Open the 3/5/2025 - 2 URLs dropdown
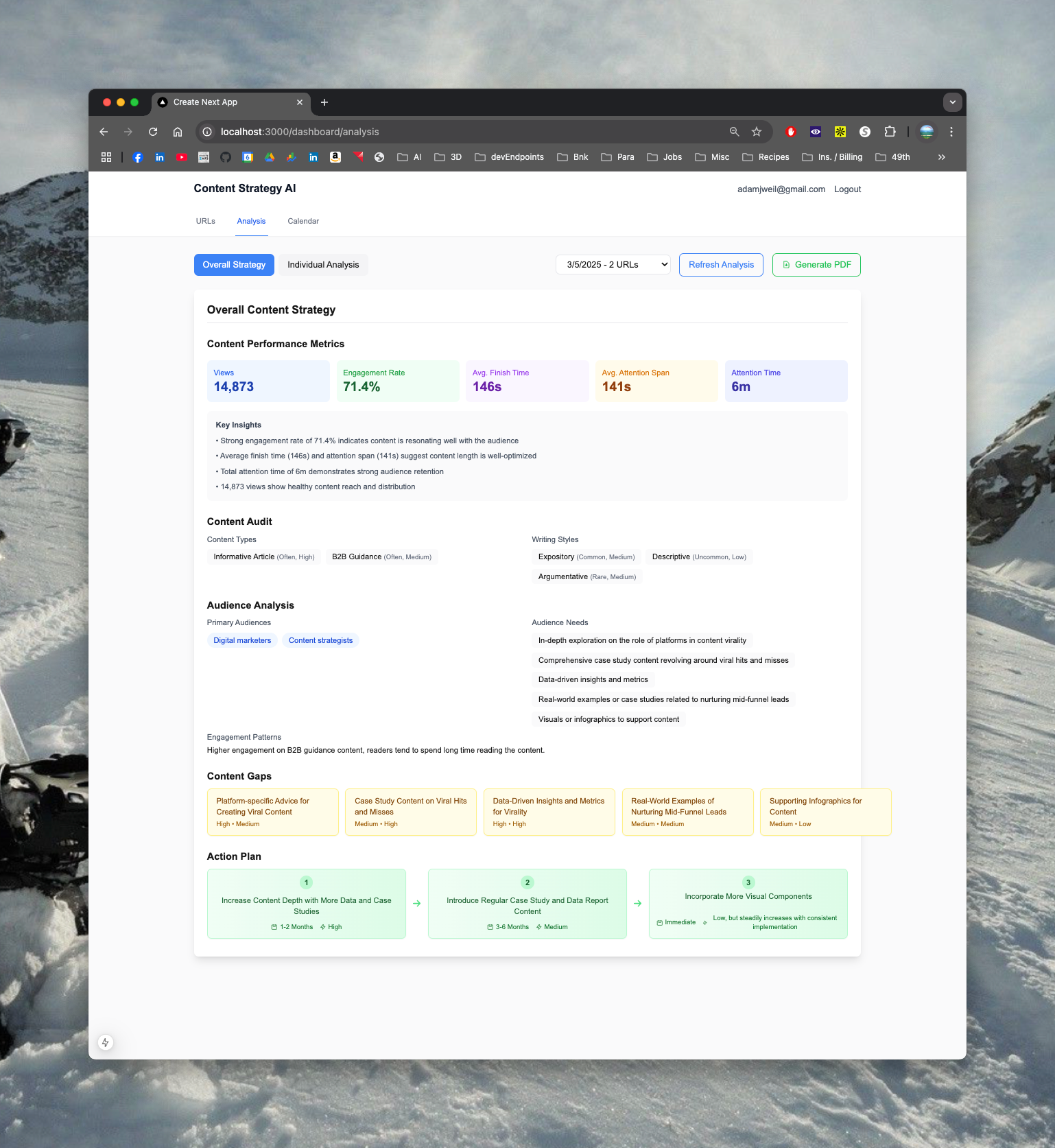 613,265
